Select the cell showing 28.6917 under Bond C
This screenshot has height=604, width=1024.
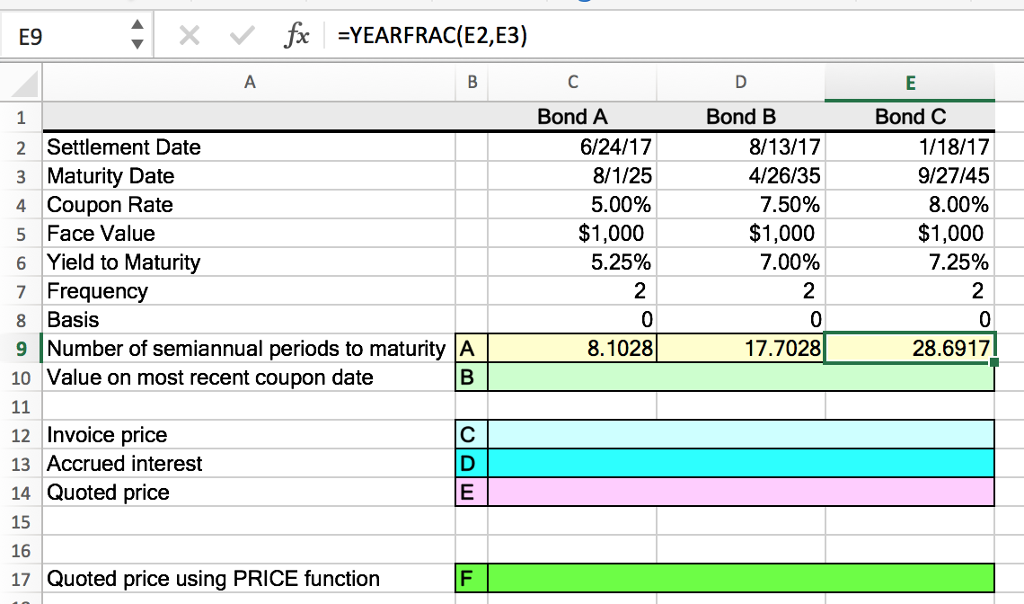coord(909,348)
